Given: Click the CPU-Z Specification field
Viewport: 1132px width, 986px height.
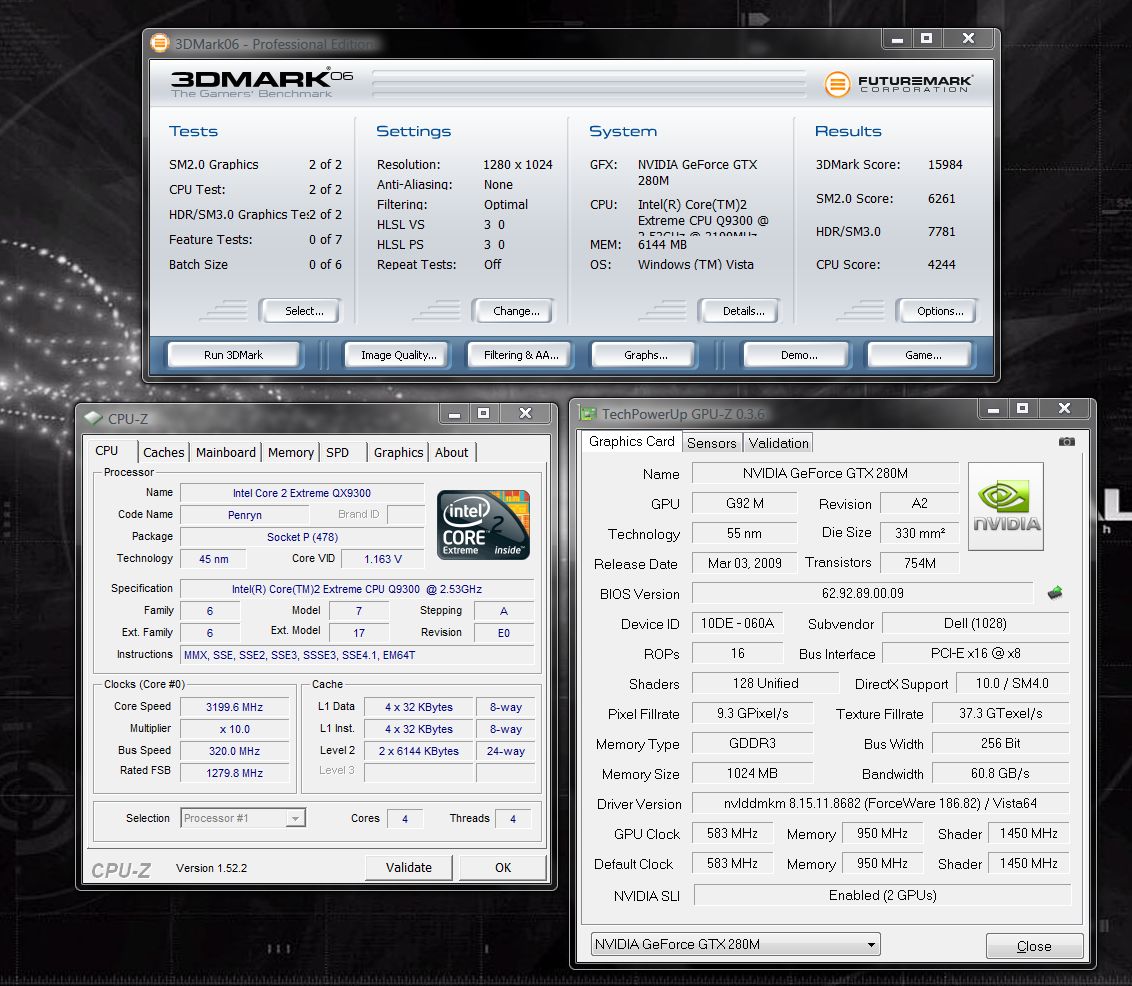Looking at the screenshot, I should click(x=357, y=589).
